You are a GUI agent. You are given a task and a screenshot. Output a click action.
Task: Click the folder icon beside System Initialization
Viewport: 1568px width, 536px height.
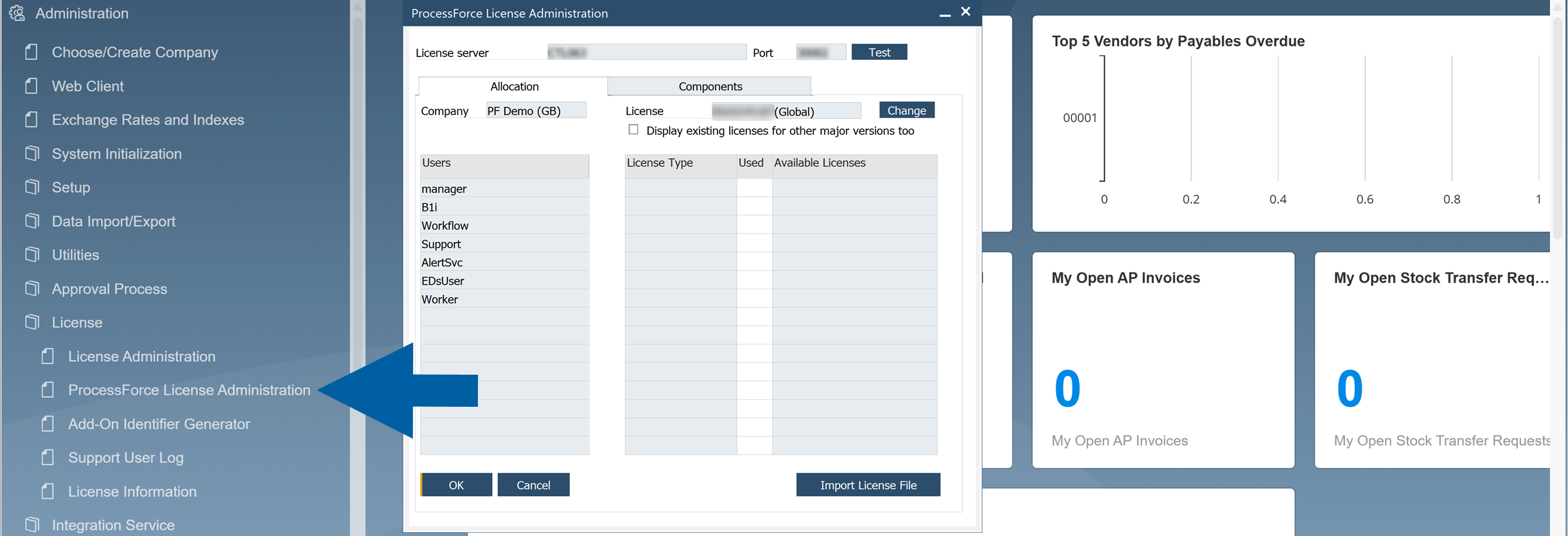[31, 153]
